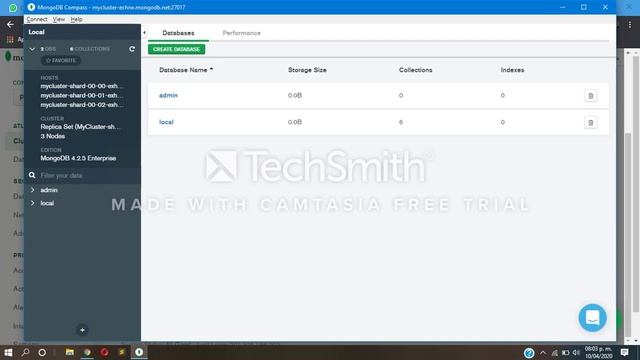Screen dimensions: 640x360
Task: Open the Help menu
Action: coord(76,19)
